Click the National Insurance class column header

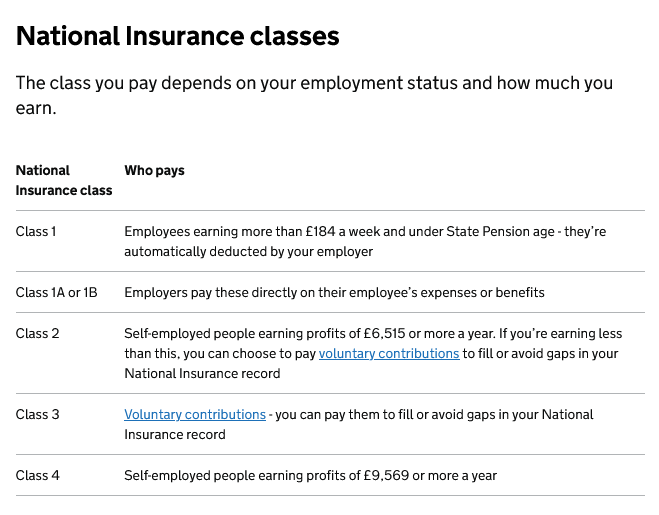click(x=64, y=180)
